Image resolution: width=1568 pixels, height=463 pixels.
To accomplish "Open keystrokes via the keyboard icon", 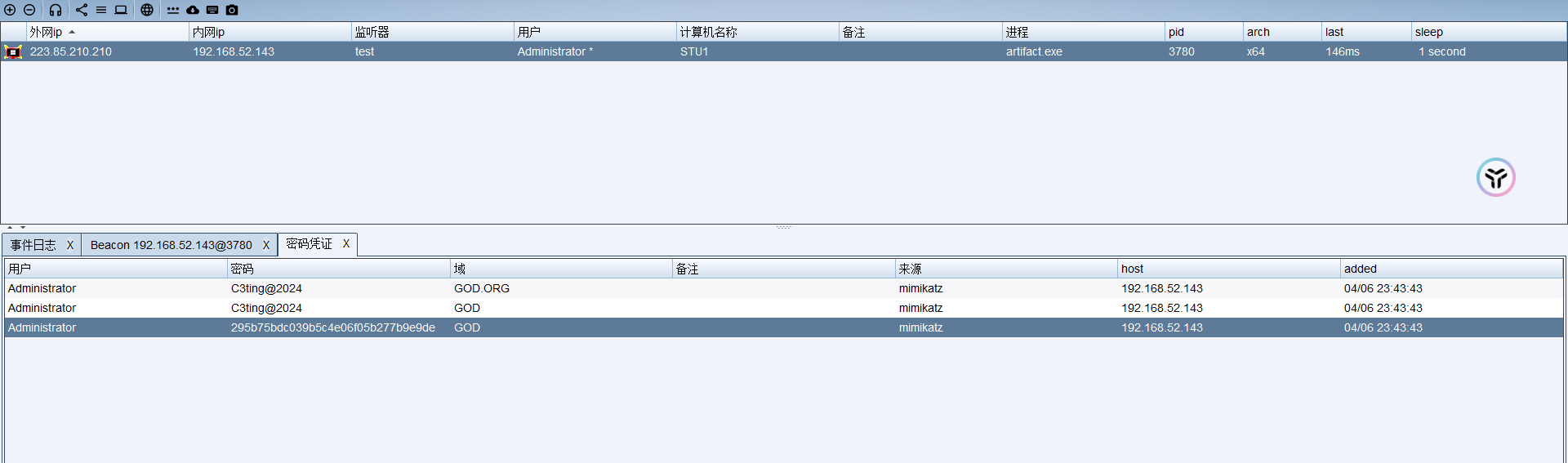I will pos(212,10).
